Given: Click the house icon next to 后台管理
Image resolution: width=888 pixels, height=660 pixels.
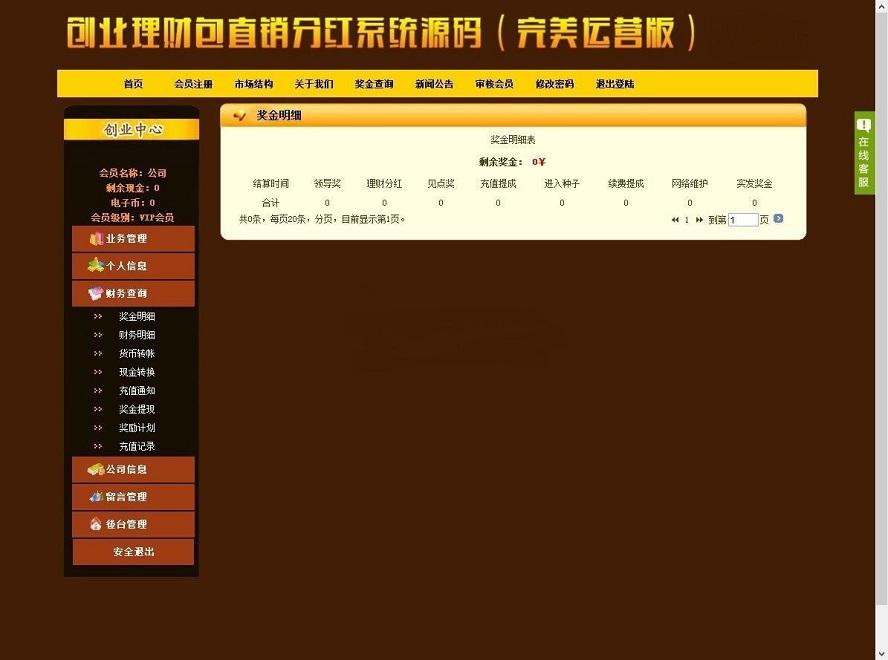Looking at the screenshot, I should pyautogui.click(x=96, y=523).
